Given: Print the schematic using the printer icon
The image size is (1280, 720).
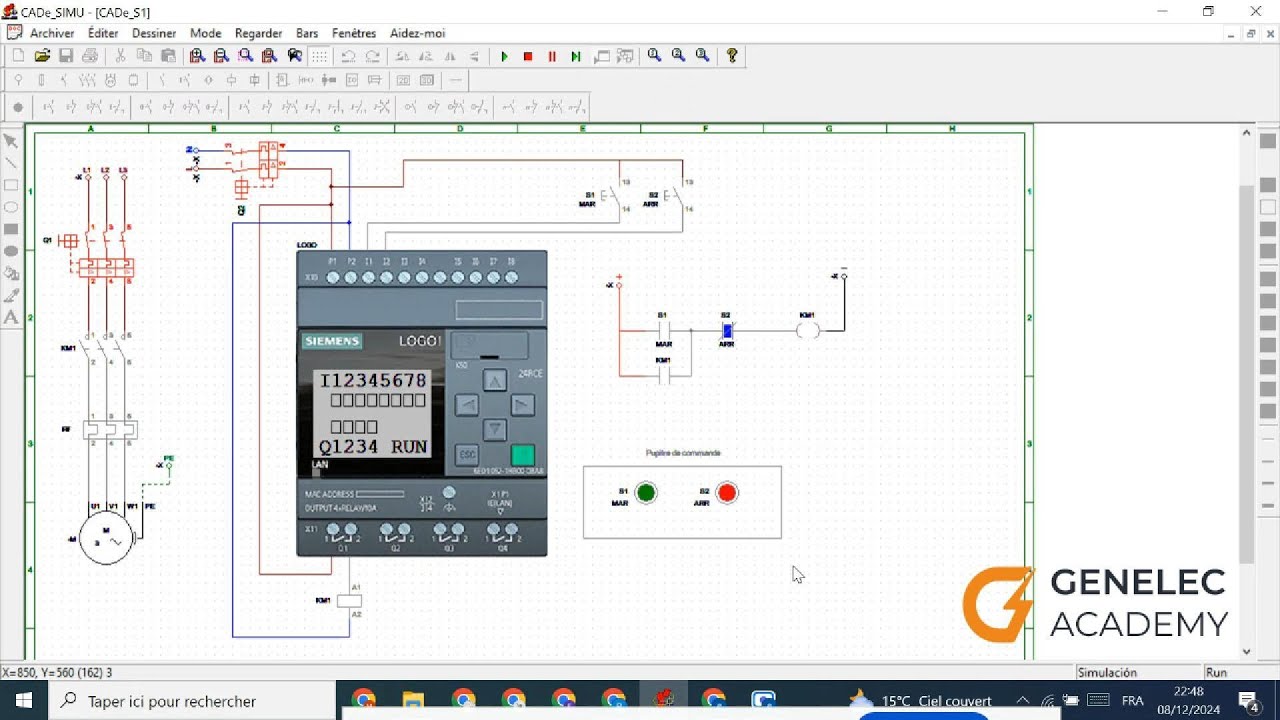Looking at the screenshot, I should (90, 56).
